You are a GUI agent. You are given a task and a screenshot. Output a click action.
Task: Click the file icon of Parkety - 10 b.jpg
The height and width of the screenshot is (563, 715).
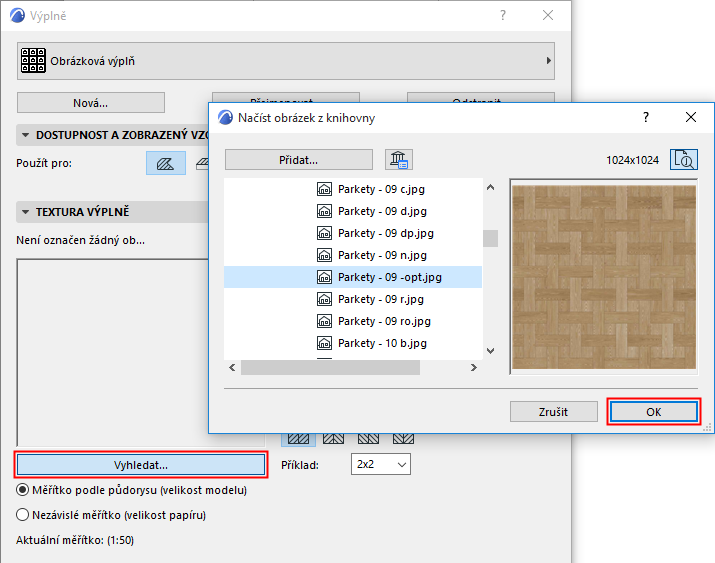click(324, 343)
